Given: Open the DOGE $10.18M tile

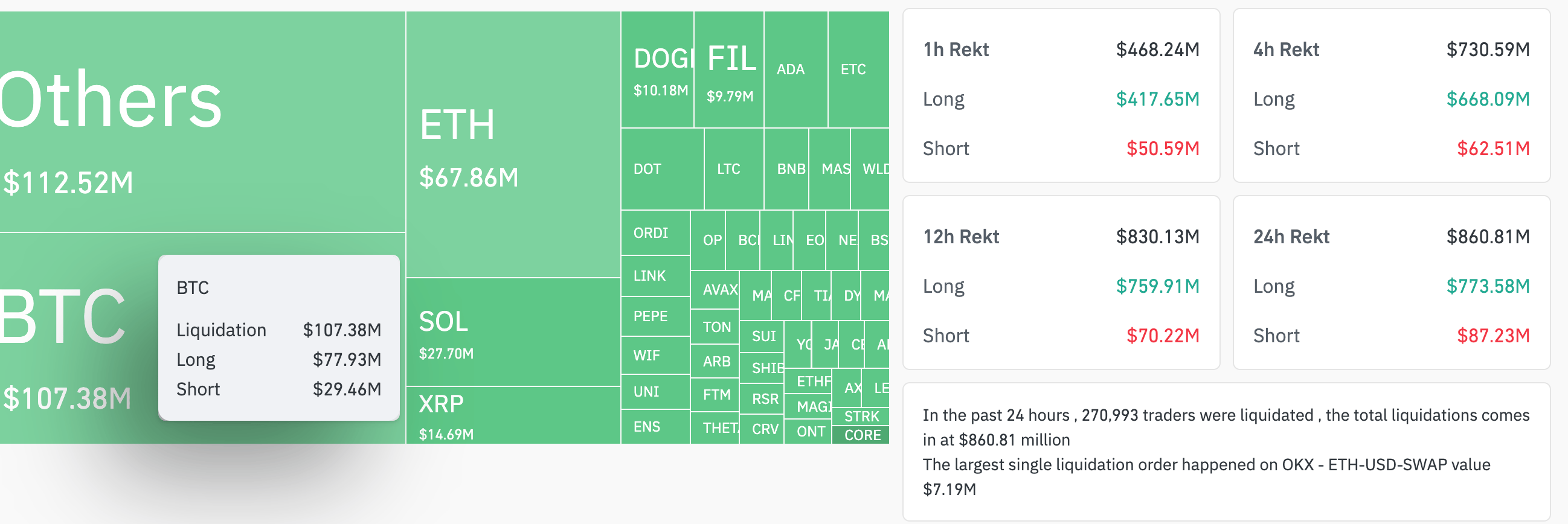Looking at the screenshot, I should (x=657, y=70).
